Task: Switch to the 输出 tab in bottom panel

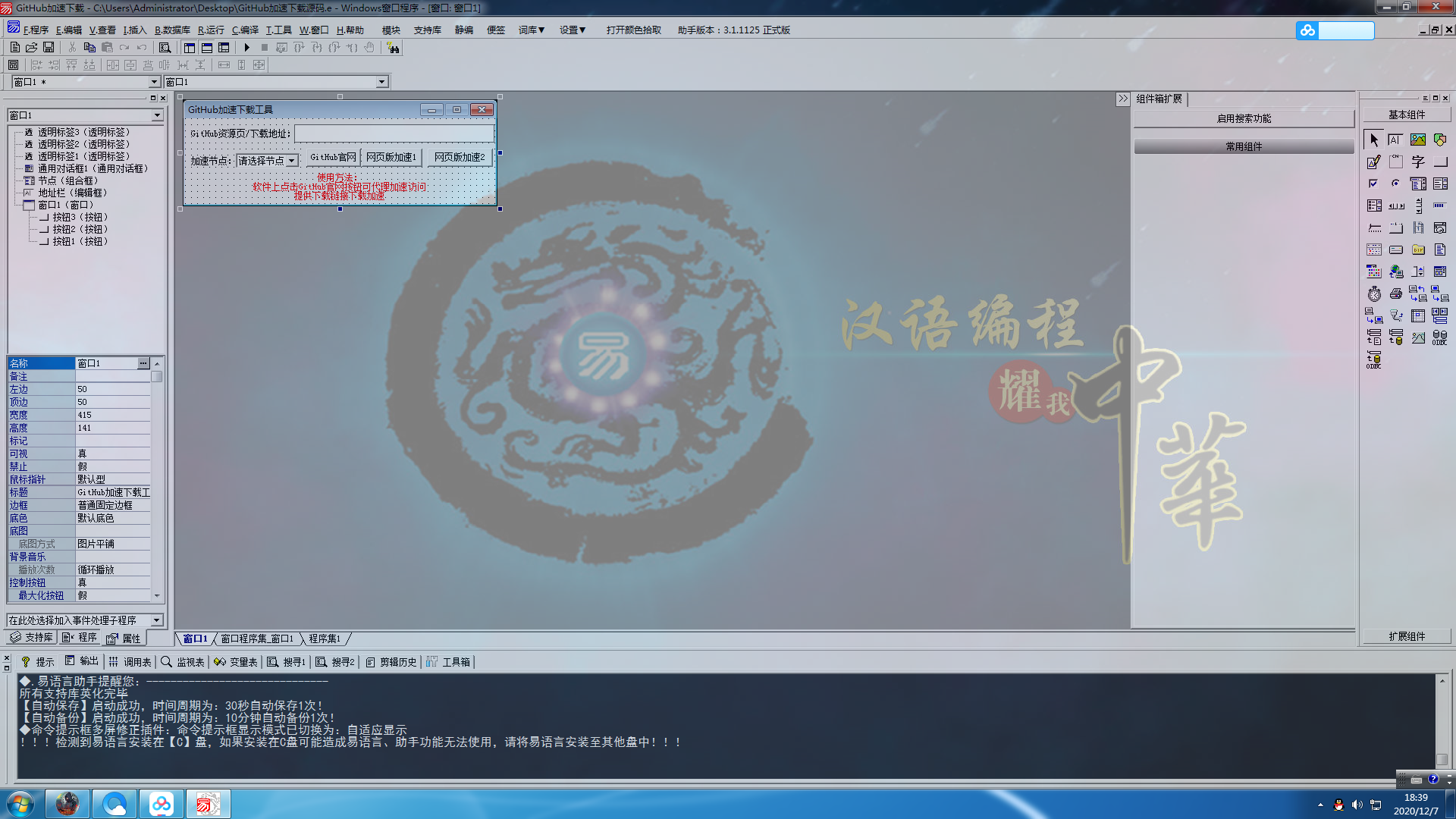Action: [x=82, y=661]
